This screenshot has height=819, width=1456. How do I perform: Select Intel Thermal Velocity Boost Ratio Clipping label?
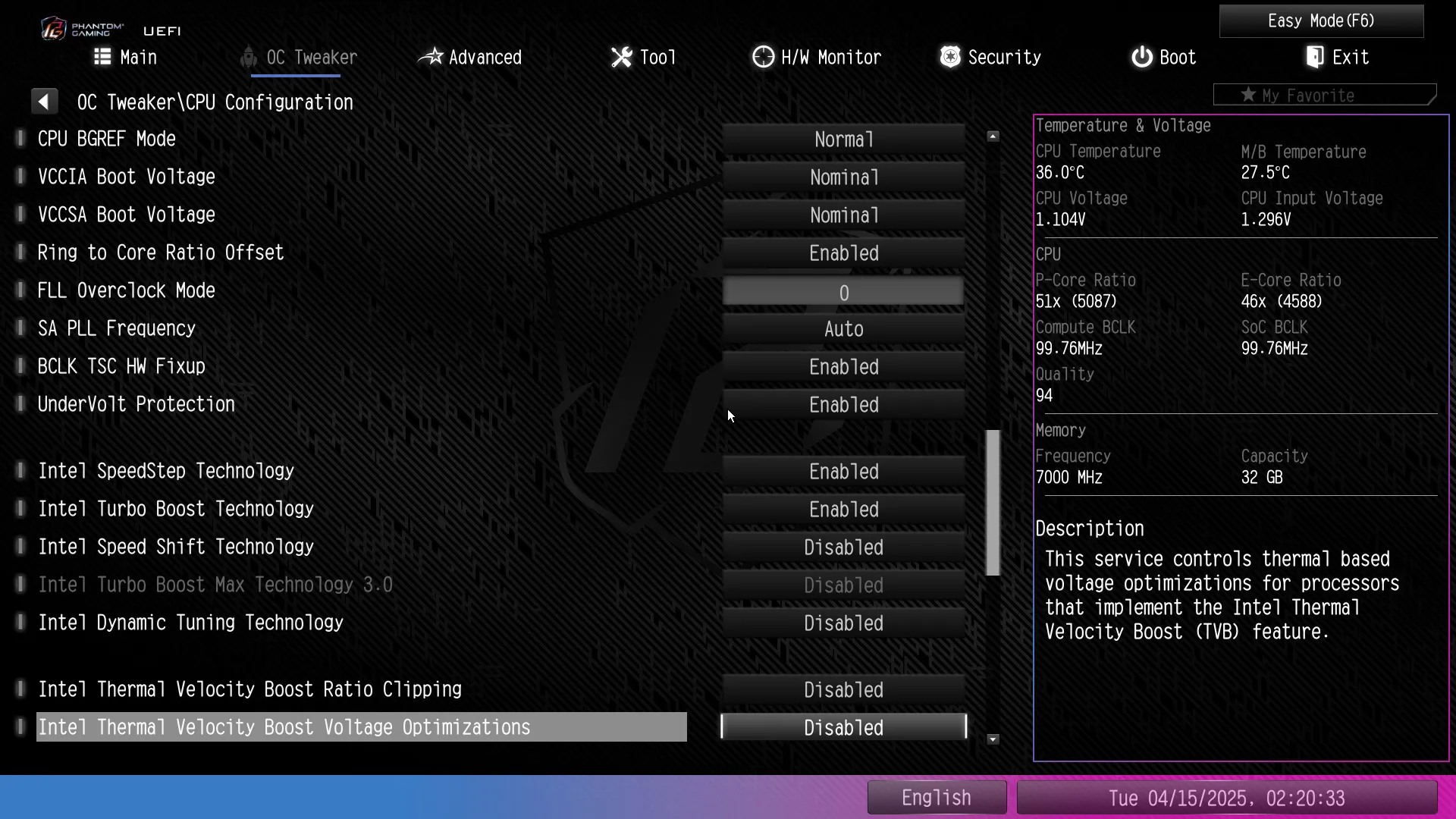pyautogui.click(x=249, y=689)
